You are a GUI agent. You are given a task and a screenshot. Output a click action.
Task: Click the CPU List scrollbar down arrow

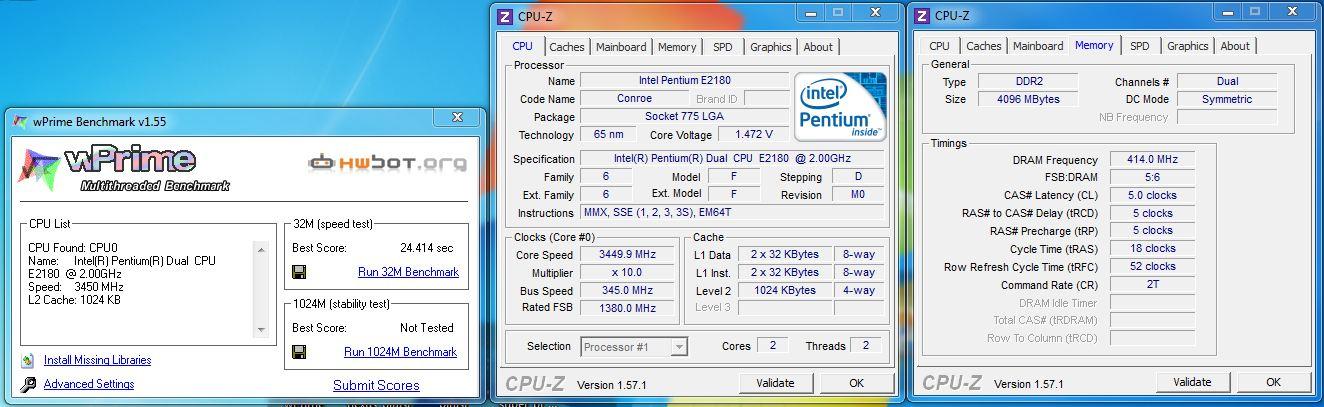[261, 329]
